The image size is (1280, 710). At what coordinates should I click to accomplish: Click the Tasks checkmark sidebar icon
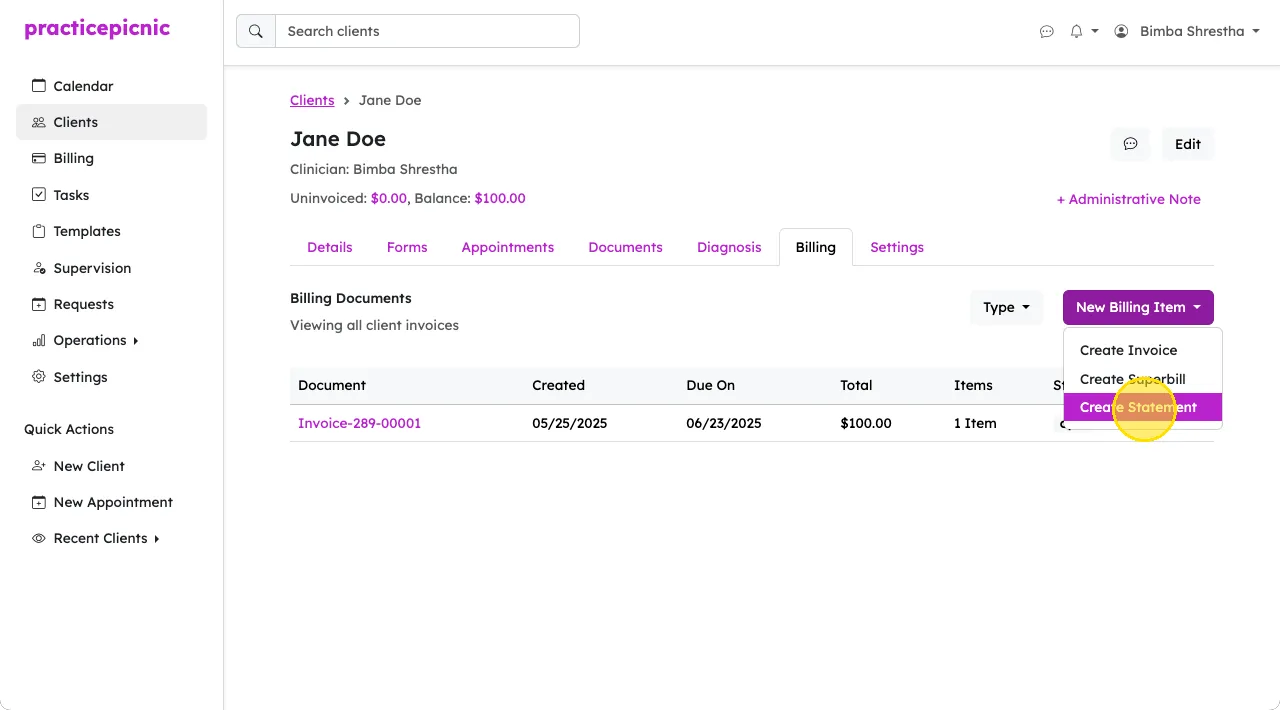click(39, 195)
